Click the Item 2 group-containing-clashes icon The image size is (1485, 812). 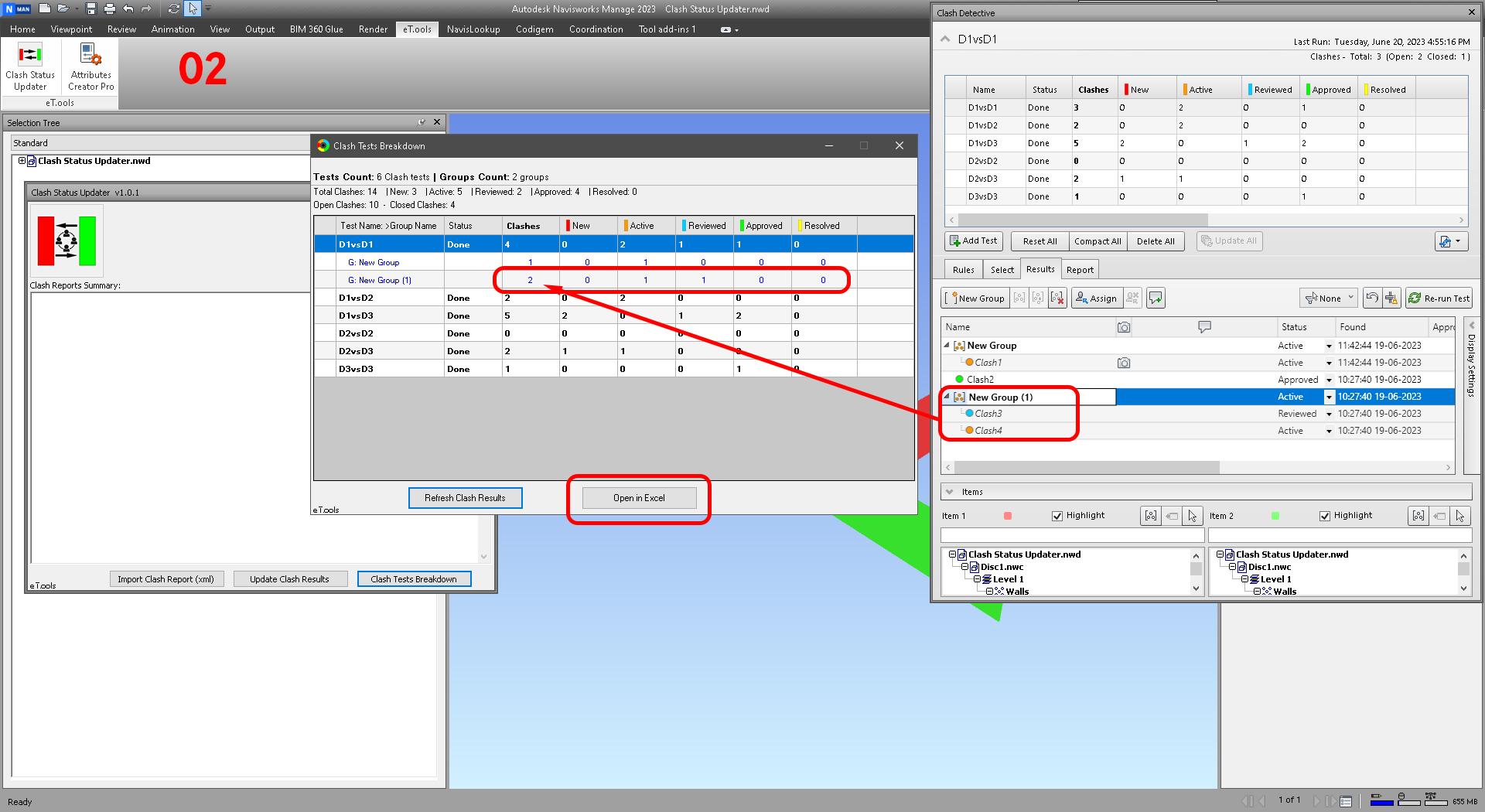coord(1418,516)
